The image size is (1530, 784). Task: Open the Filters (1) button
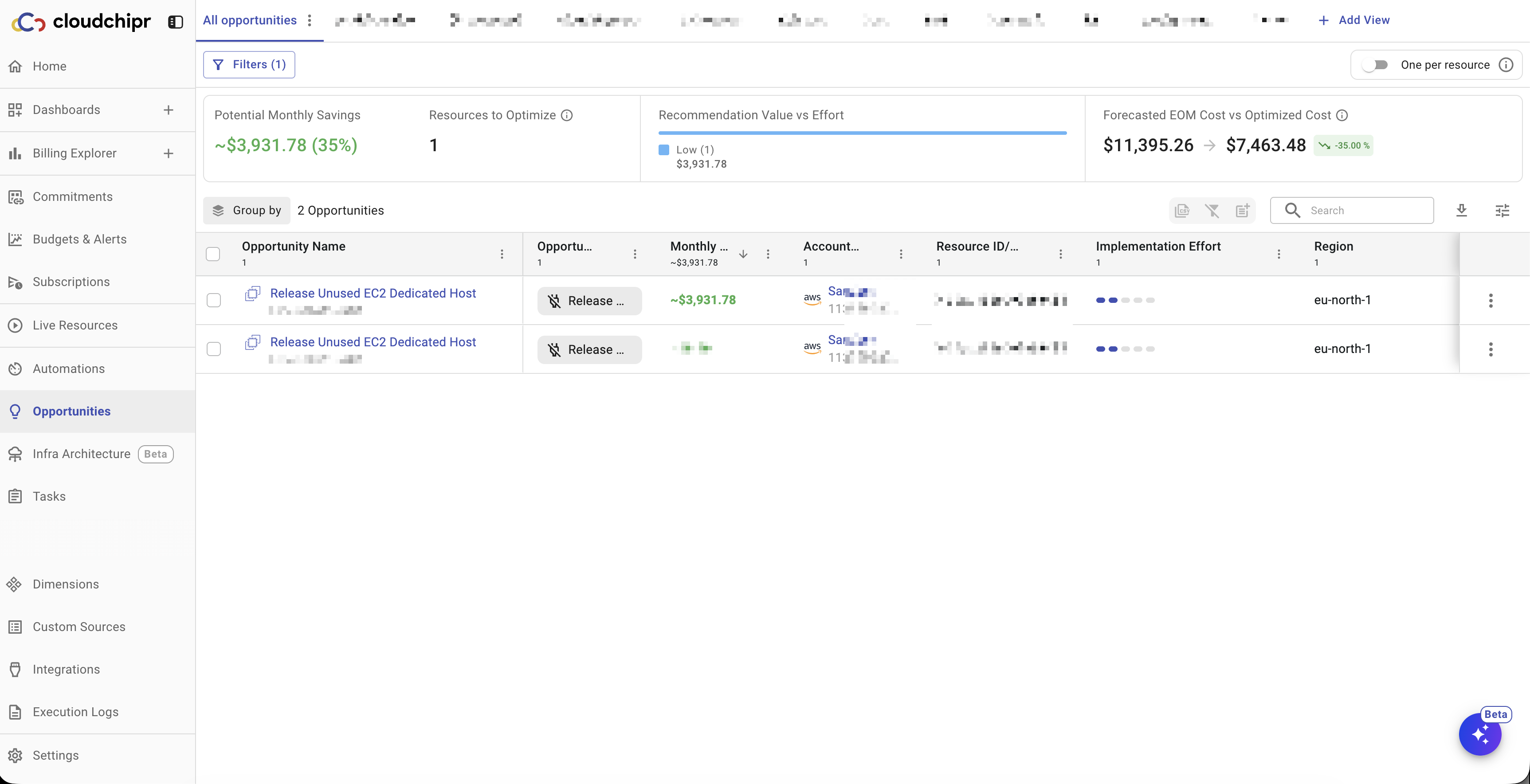(x=249, y=65)
